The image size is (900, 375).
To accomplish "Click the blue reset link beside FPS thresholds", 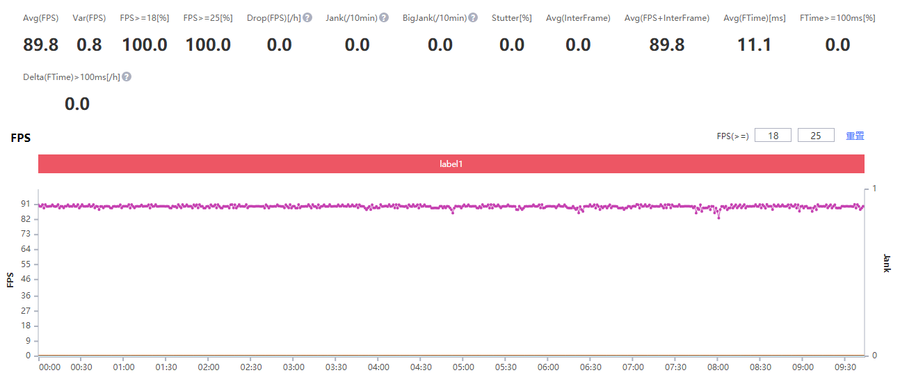I will [855, 136].
